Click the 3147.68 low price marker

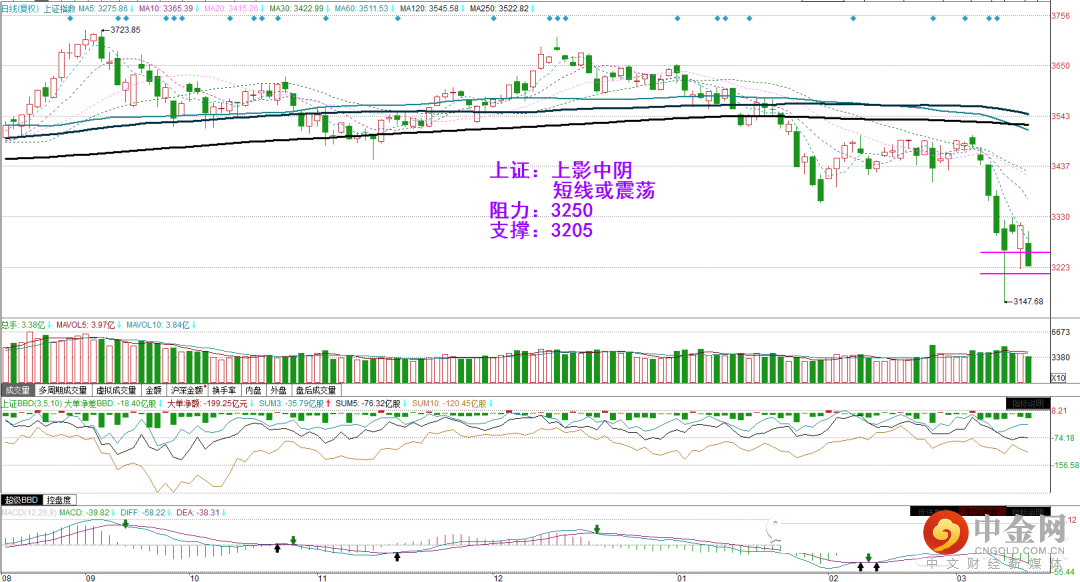1028,301
